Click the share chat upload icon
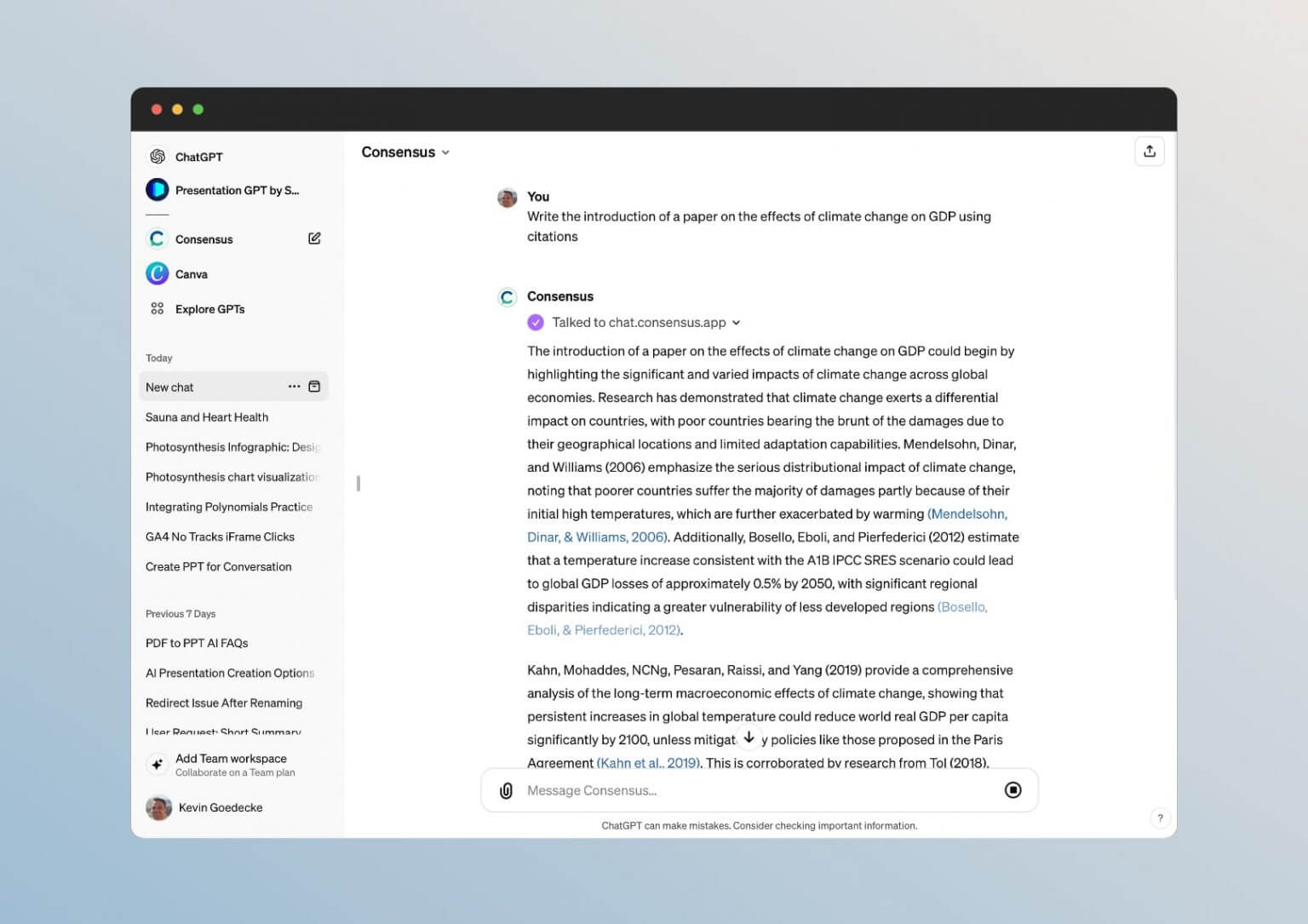This screenshot has height=924, width=1308. (x=1149, y=152)
